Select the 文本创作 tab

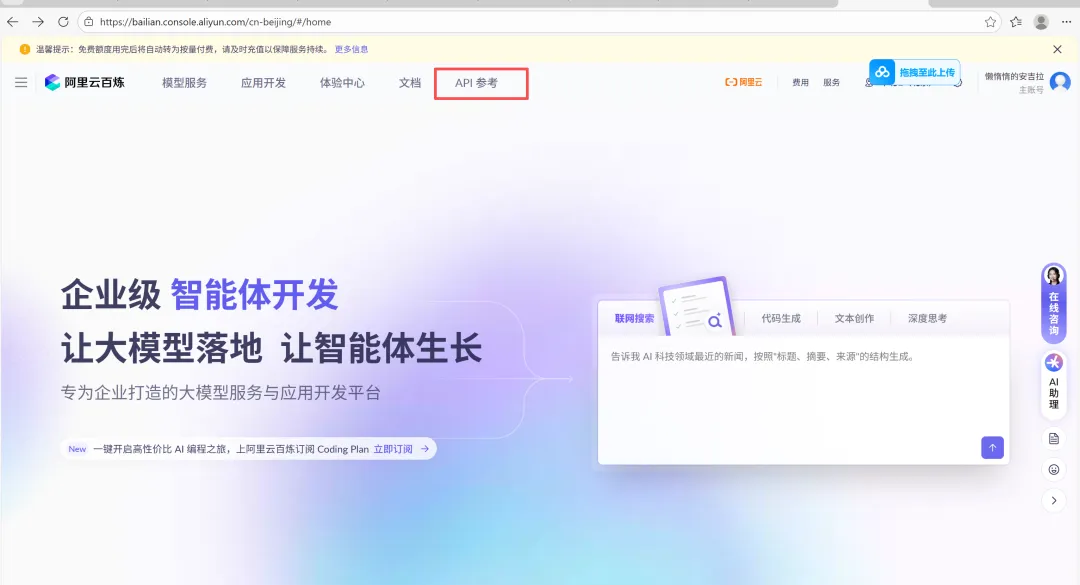pyautogui.click(x=854, y=318)
